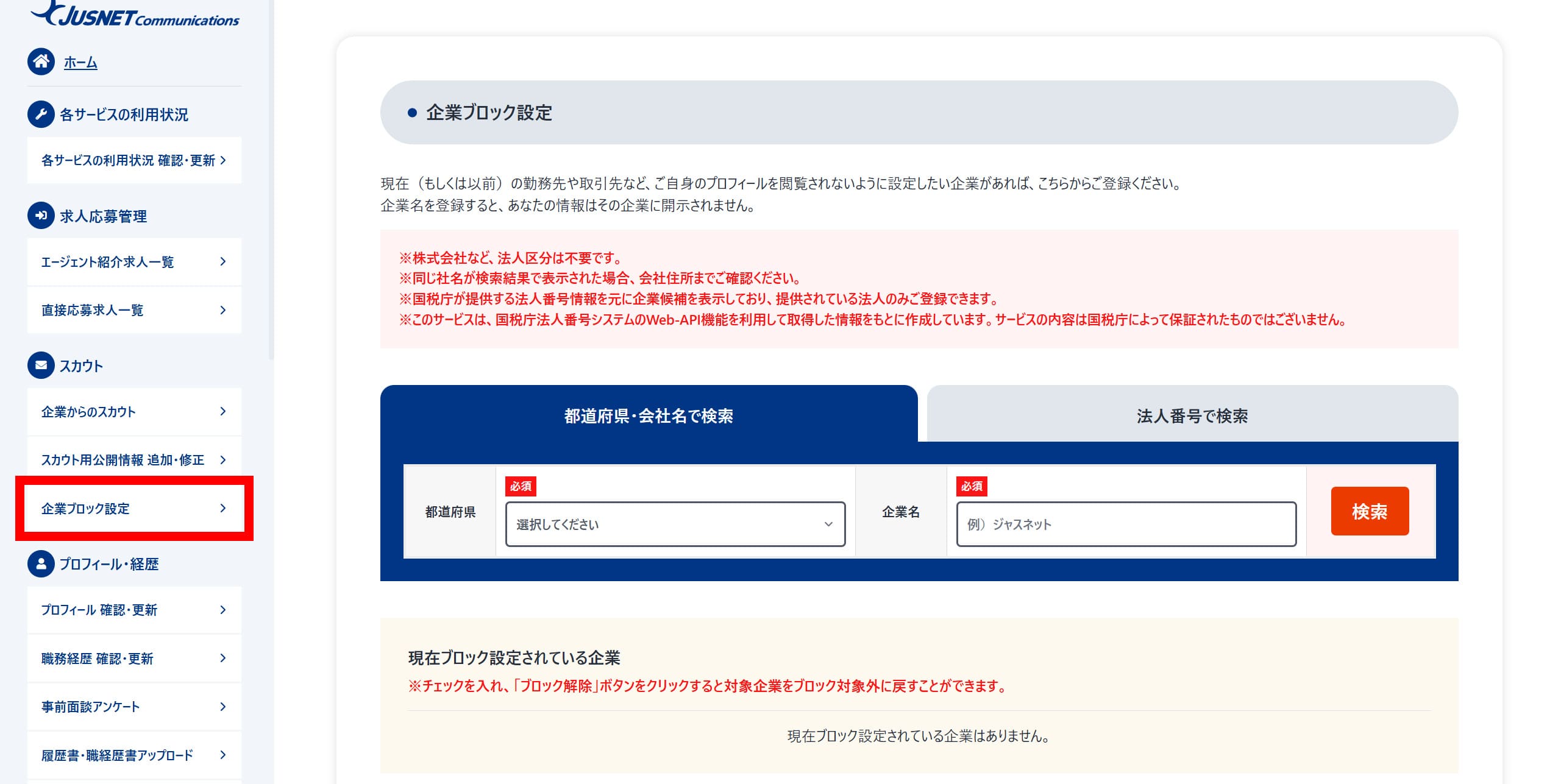The image size is (1561, 784).
Task: Click the person icon beside プロフィール・経歴
Action: point(41,564)
